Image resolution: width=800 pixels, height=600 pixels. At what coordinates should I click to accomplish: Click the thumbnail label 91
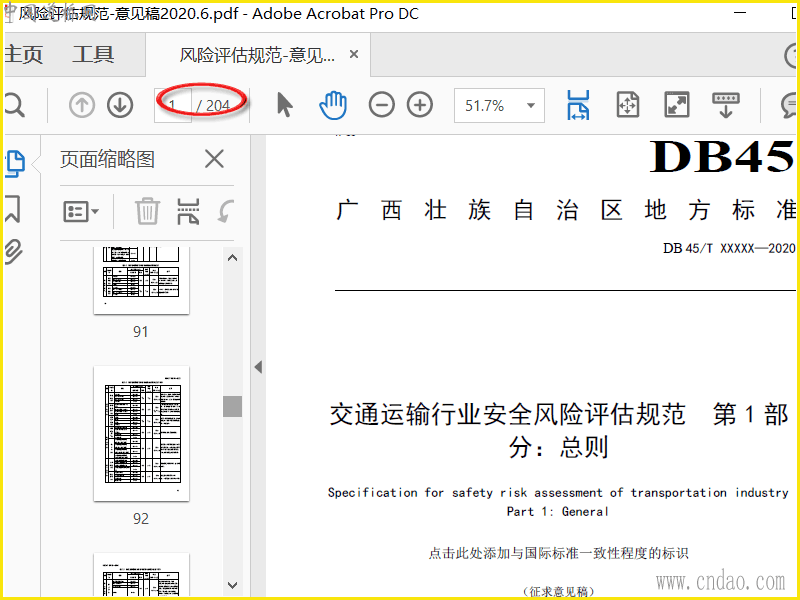(140, 332)
